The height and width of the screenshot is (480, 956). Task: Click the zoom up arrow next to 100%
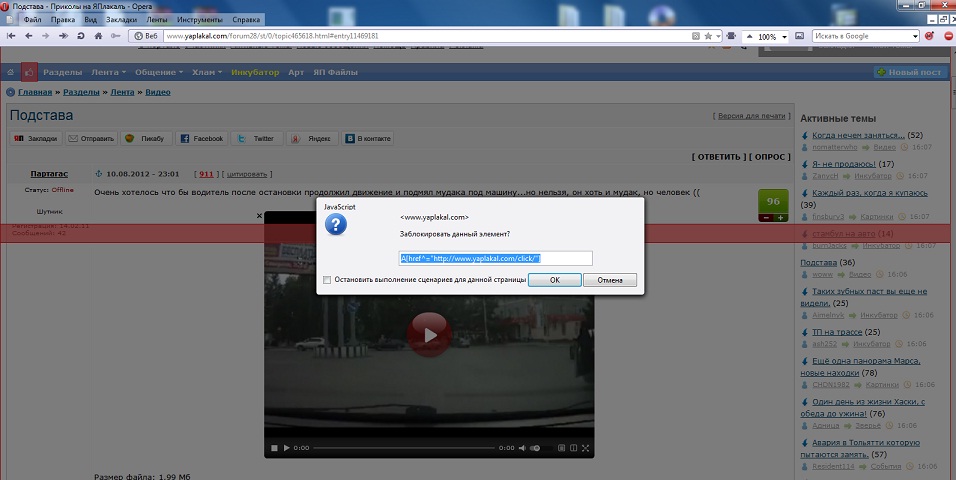click(749, 36)
